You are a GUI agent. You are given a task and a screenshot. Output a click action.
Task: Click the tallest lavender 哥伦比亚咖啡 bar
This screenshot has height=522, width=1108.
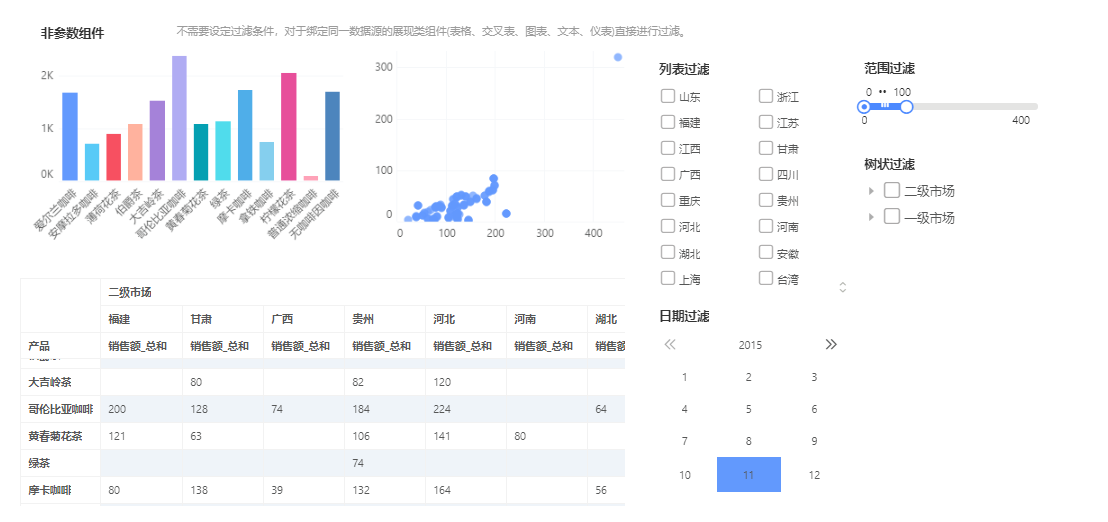[x=179, y=118]
